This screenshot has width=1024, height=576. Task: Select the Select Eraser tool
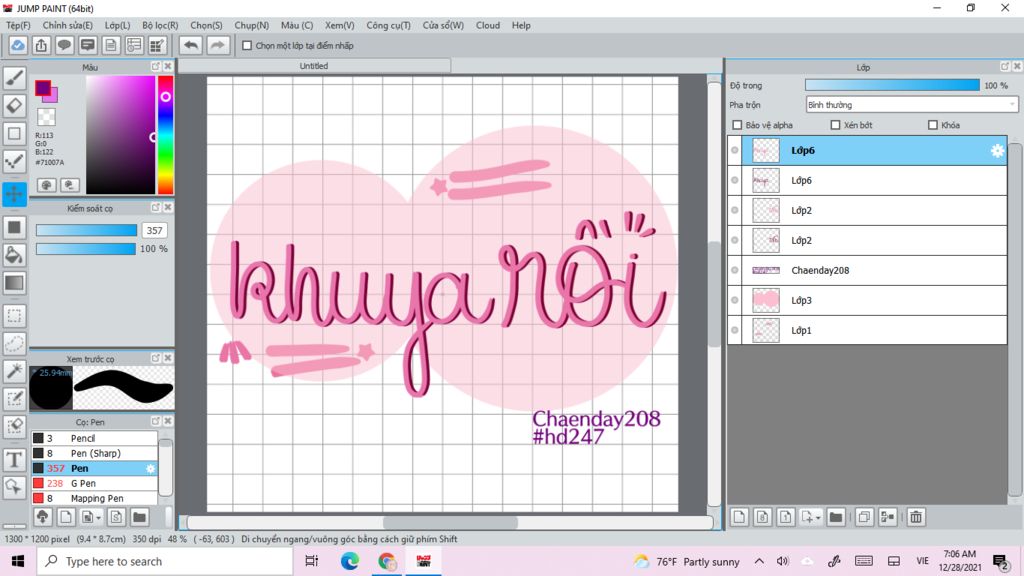[x=14, y=426]
